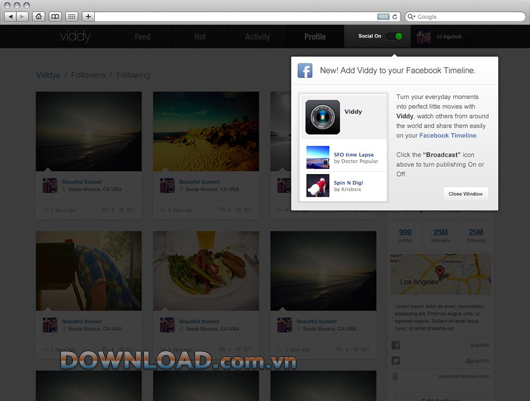The height and width of the screenshot is (401, 530).
Task: Reload the page with the refresh icon
Action: click(x=394, y=17)
